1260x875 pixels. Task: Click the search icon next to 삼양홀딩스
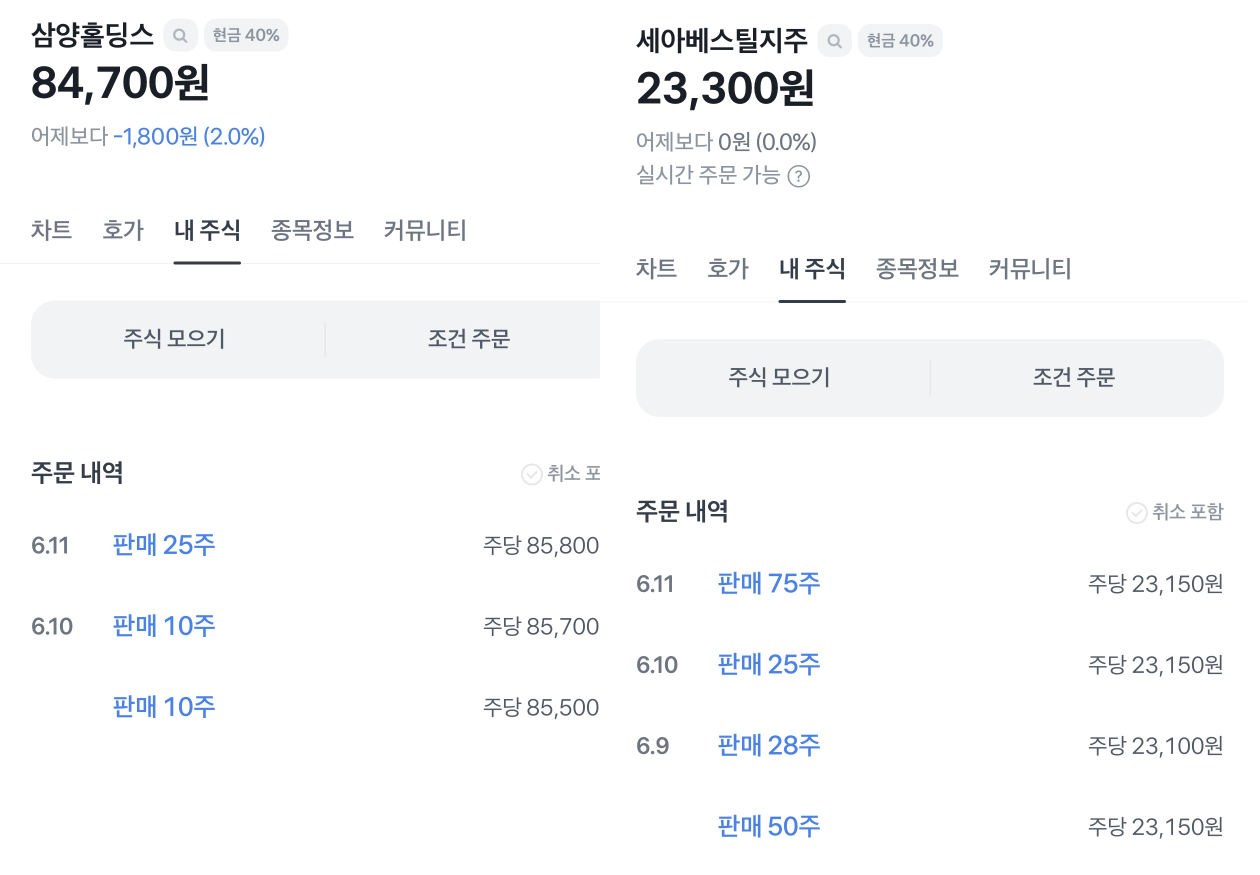(180, 36)
